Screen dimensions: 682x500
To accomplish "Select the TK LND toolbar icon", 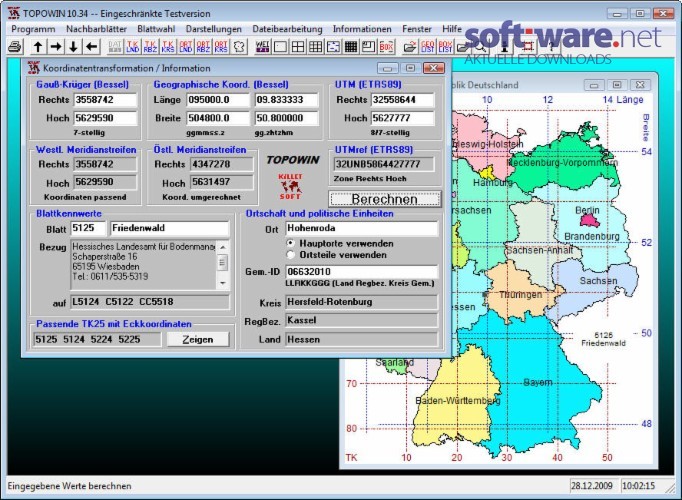I will click(x=133, y=47).
